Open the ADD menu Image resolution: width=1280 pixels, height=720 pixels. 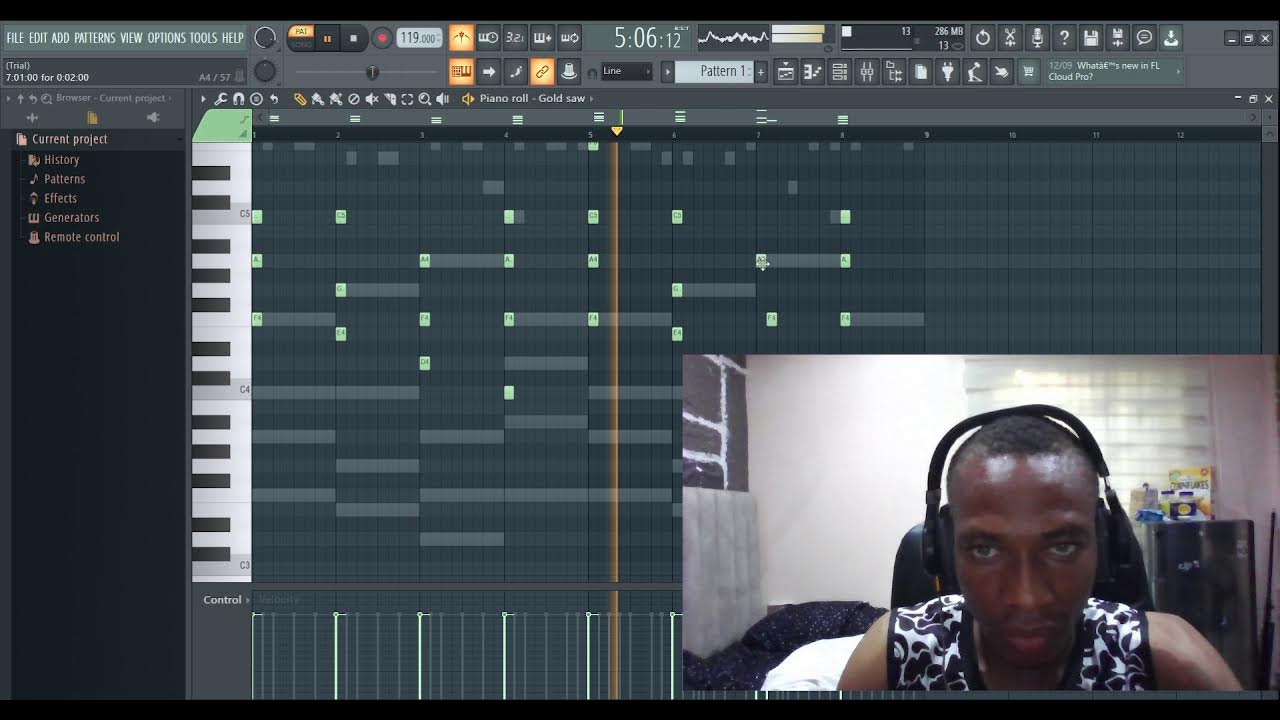point(61,38)
